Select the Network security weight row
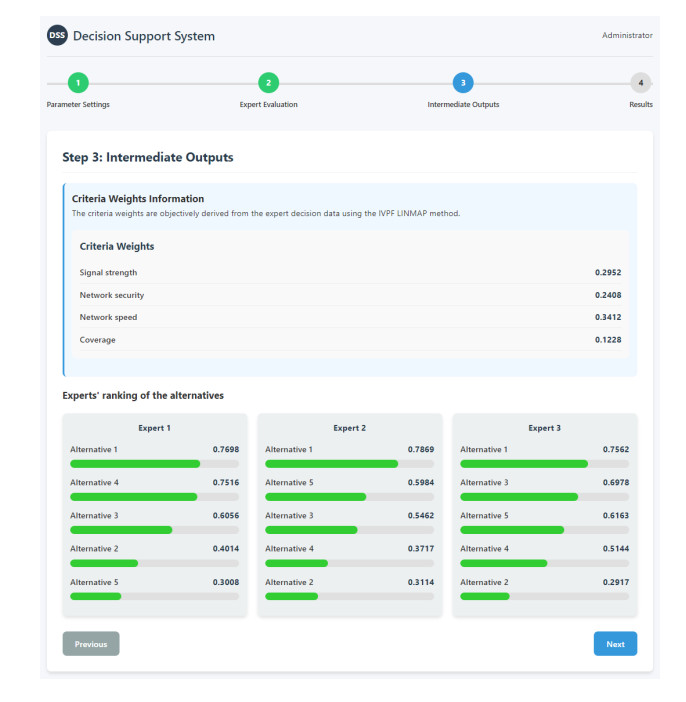This screenshot has width=686, height=702. coord(350,295)
